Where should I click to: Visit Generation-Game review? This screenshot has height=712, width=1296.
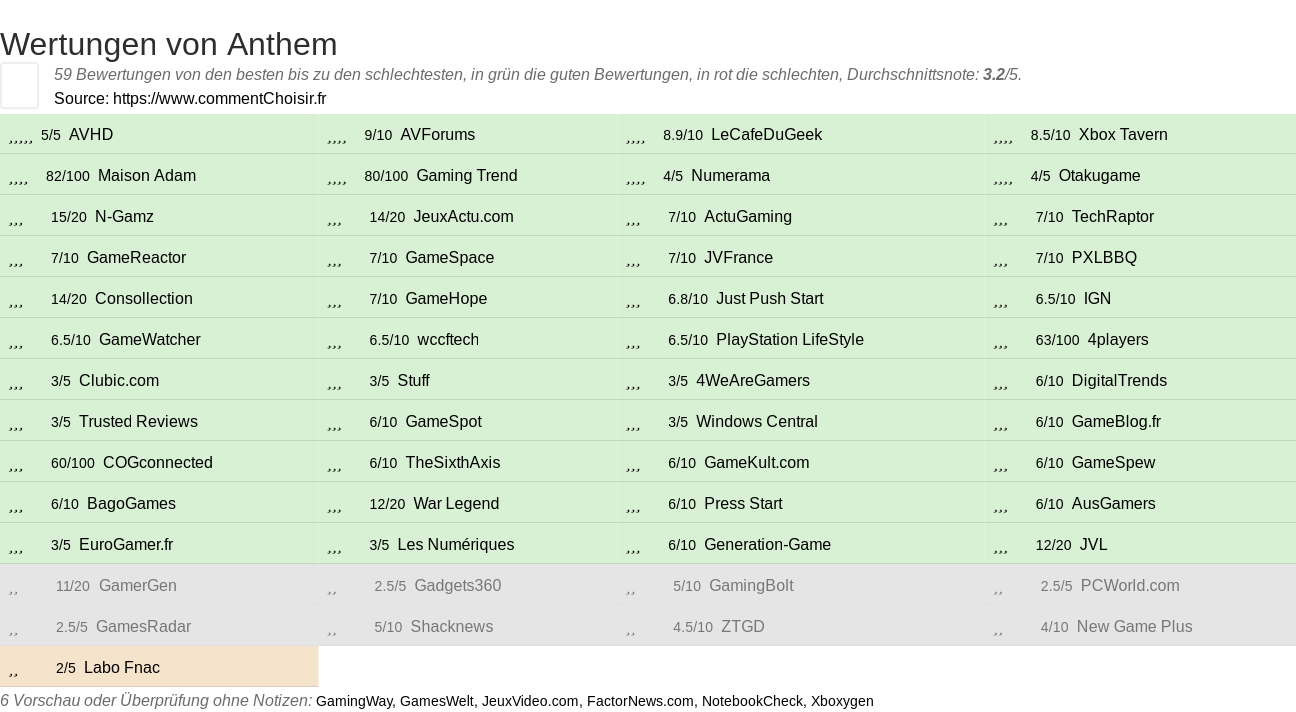coord(768,545)
